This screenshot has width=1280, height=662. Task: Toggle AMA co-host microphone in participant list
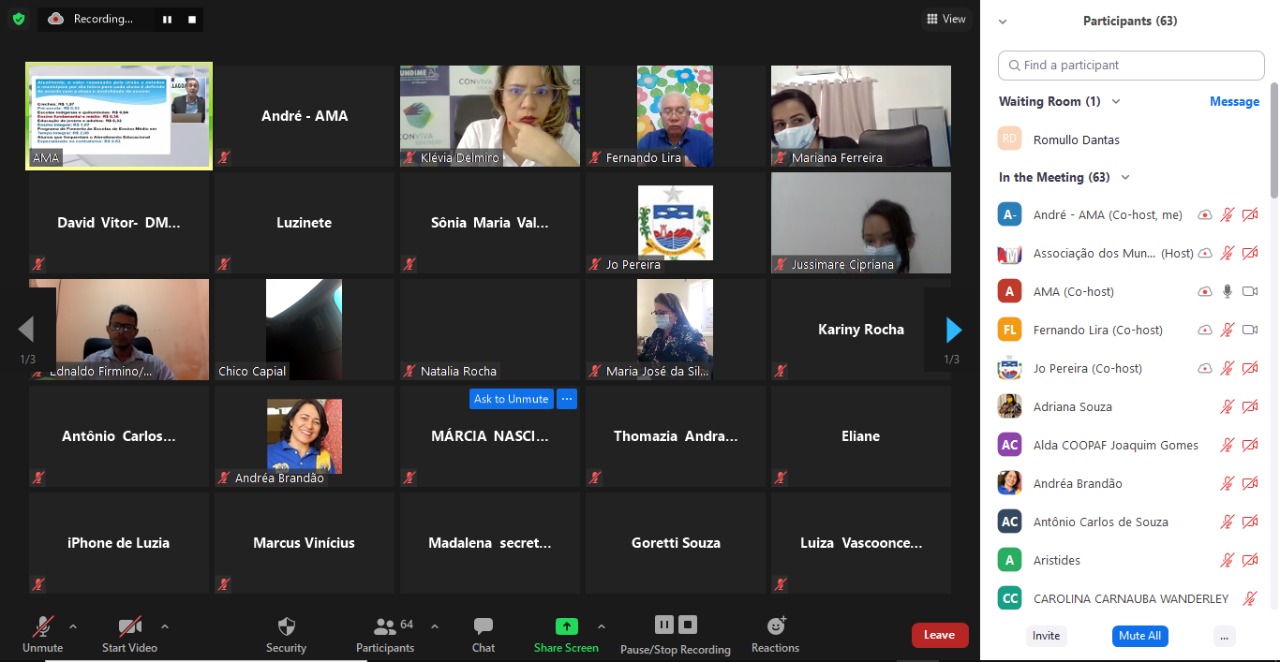point(1227,291)
